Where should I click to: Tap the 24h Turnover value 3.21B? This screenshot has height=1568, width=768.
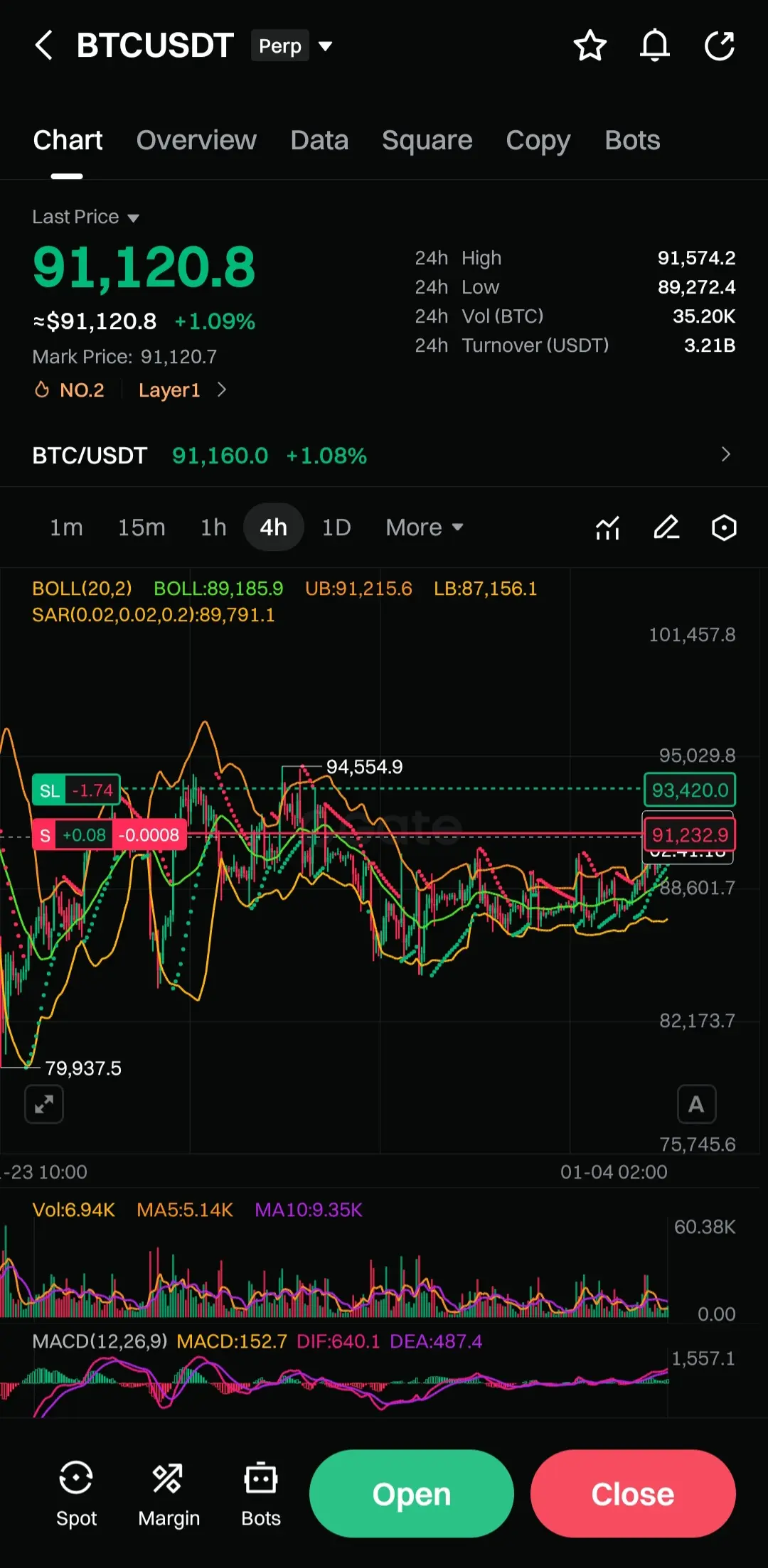click(710, 345)
